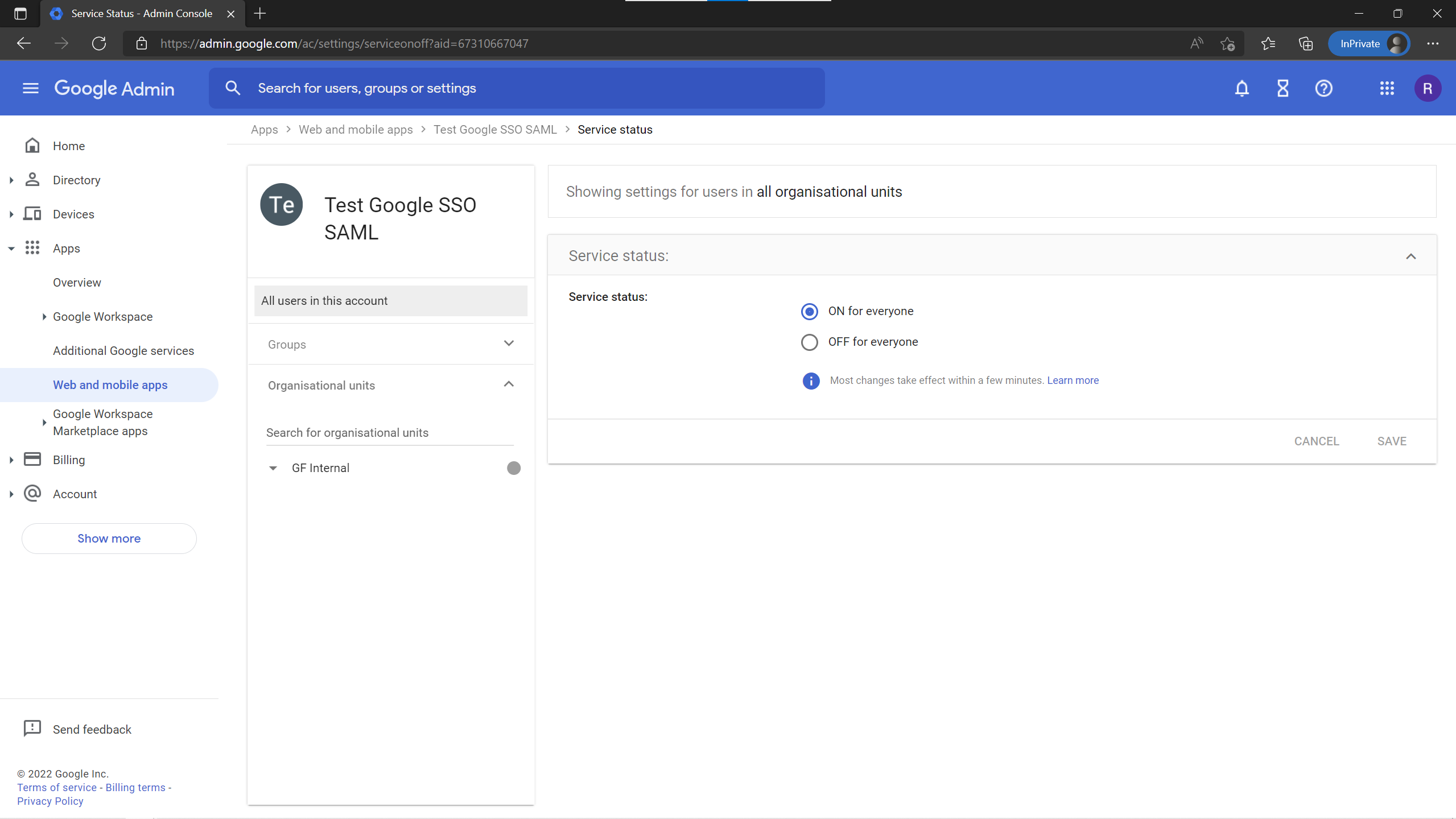Focus the search users, groups or settings field
The image size is (1456, 819).
[x=517, y=88]
